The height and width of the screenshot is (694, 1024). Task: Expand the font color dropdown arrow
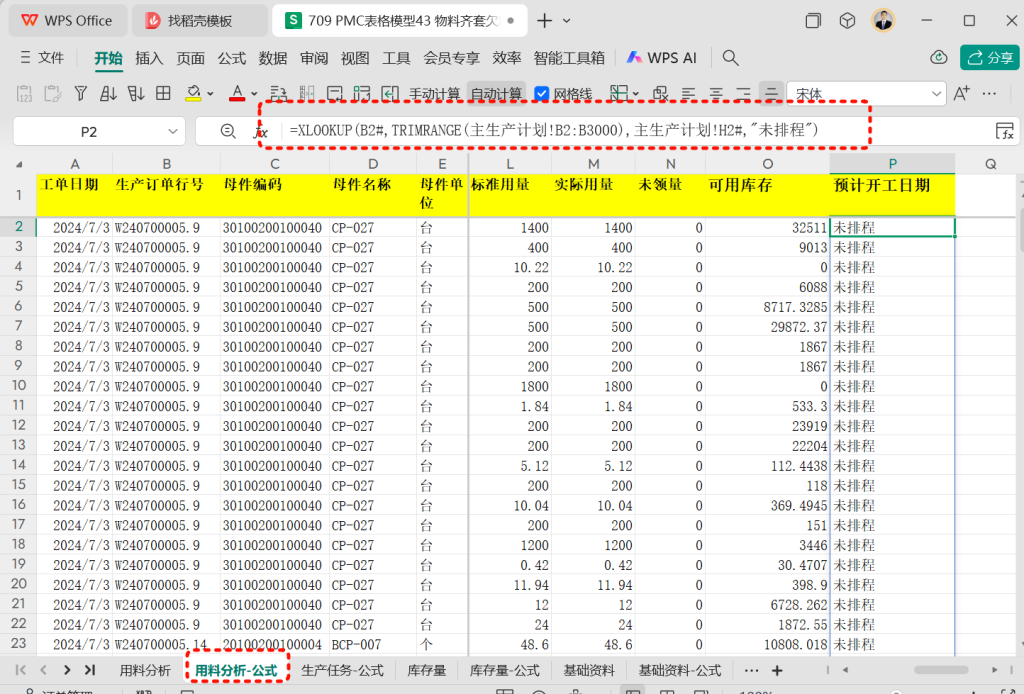(254, 94)
